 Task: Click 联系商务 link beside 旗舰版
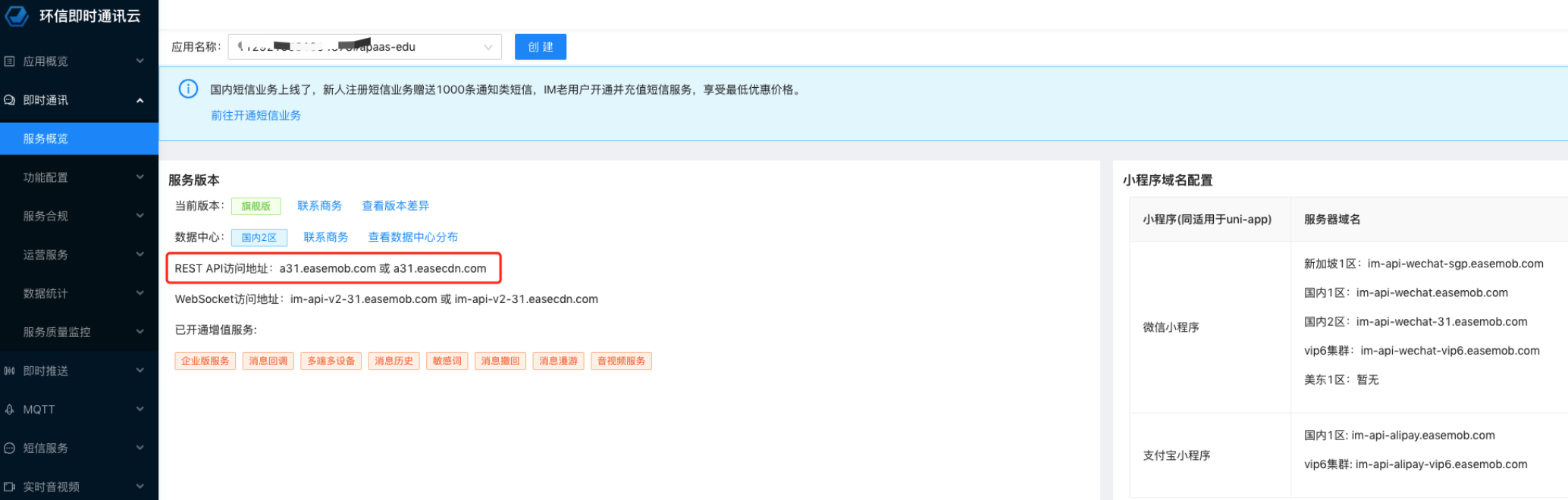pyautogui.click(x=320, y=205)
